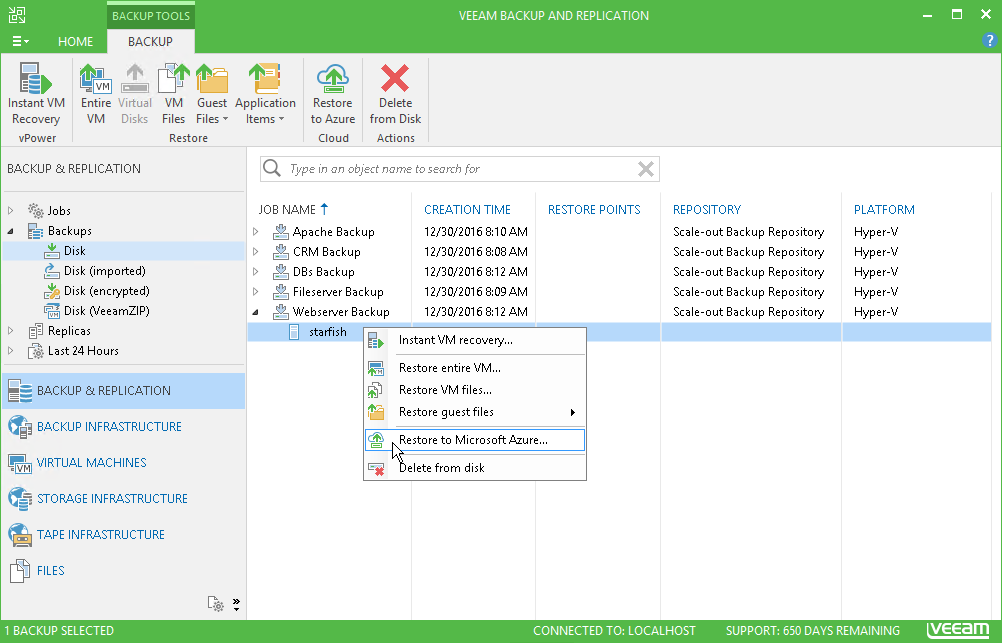Select Disk (encrypted) in the tree
Viewport: 1002px width, 643px height.
[107, 291]
